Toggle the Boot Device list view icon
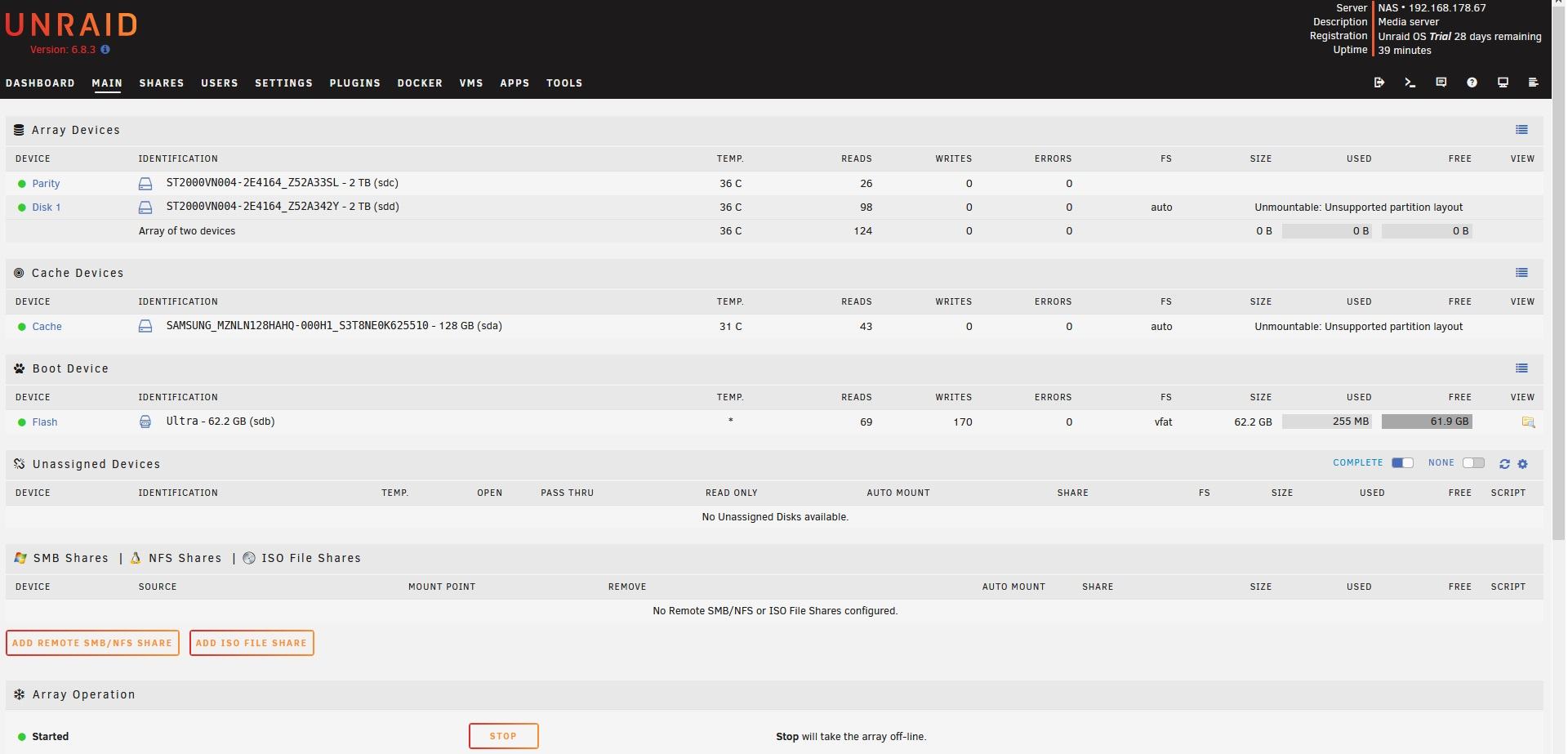This screenshot has width=1568, height=754. tap(1521, 368)
